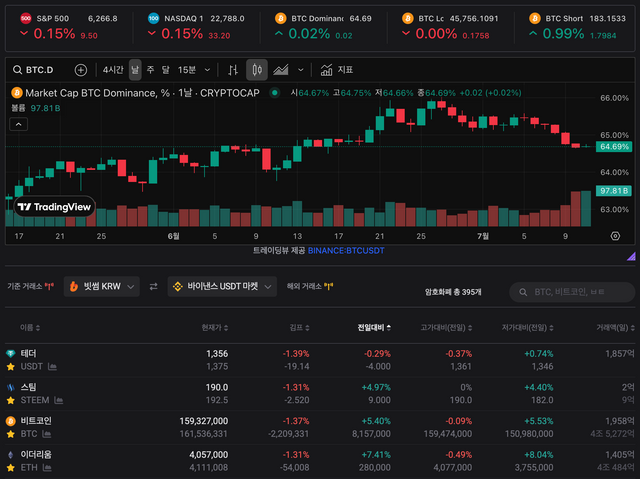
Task: Swap the base and foreign exchanges icon
Action: click(x=153, y=287)
